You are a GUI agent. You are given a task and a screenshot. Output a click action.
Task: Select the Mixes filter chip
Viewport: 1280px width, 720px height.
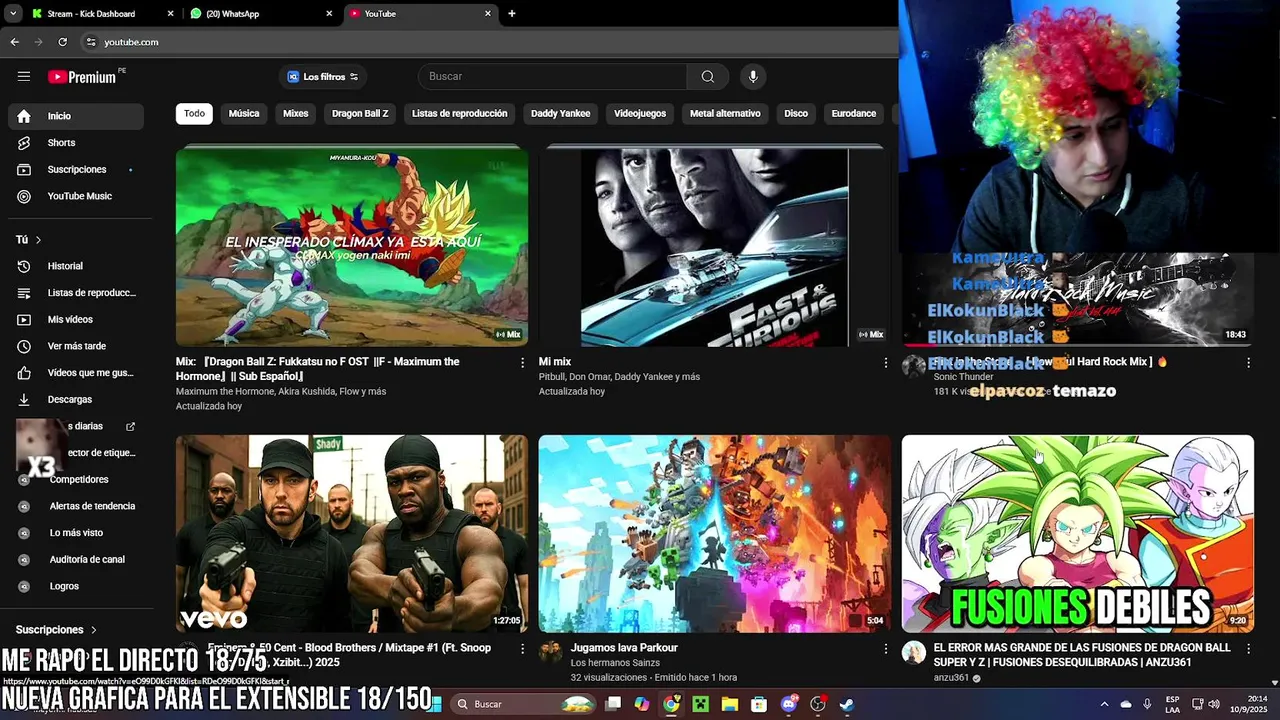(x=296, y=114)
